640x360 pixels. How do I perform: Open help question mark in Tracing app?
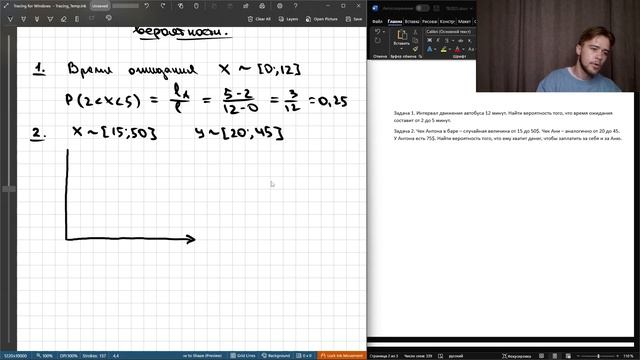(x=296, y=6)
